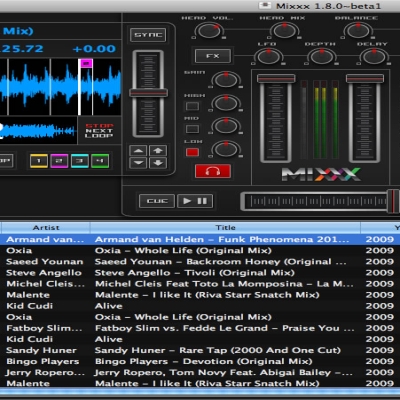
Task: Trigger cyan hotcue 3
Action: tap(80, 161)
